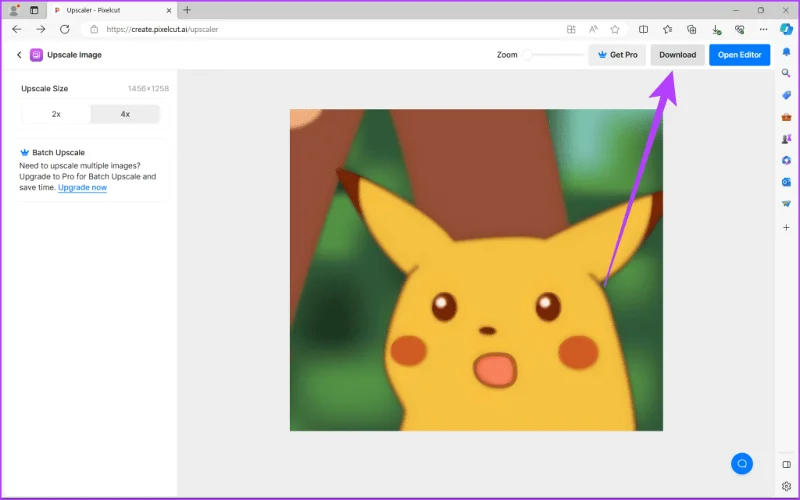Add a sidebar app with plus icon
This screenshot has height=500, width=800.
786,227
